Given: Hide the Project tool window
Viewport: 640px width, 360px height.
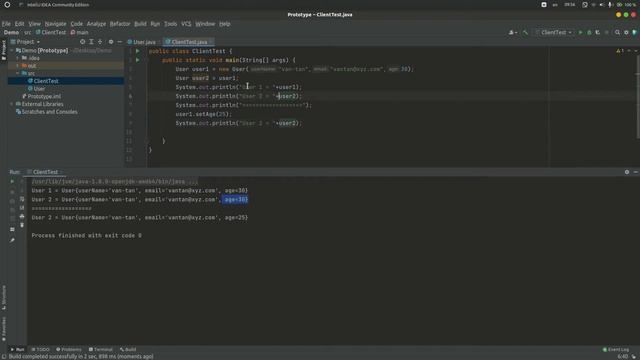Looking at the screenshot, I should click(120, 42).
